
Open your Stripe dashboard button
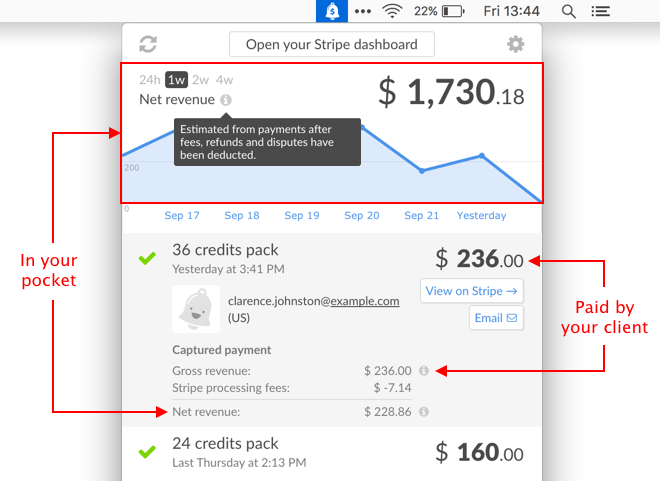(332, 44)
